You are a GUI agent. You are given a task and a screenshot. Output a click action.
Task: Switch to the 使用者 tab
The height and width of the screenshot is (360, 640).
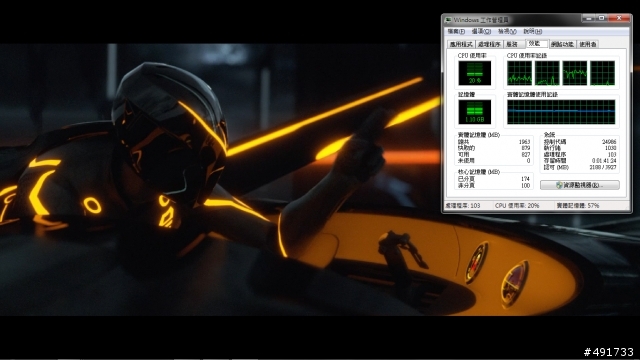tap(588, 44)
